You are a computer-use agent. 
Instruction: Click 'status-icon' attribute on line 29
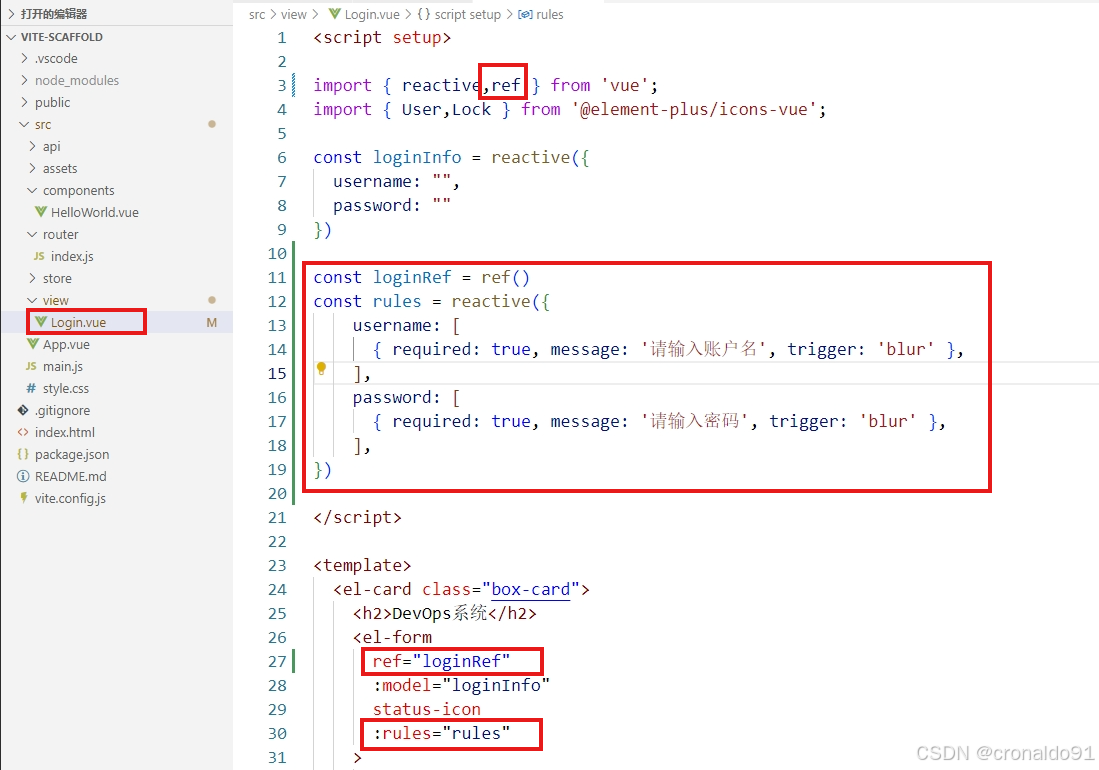(x=427, y=709)
